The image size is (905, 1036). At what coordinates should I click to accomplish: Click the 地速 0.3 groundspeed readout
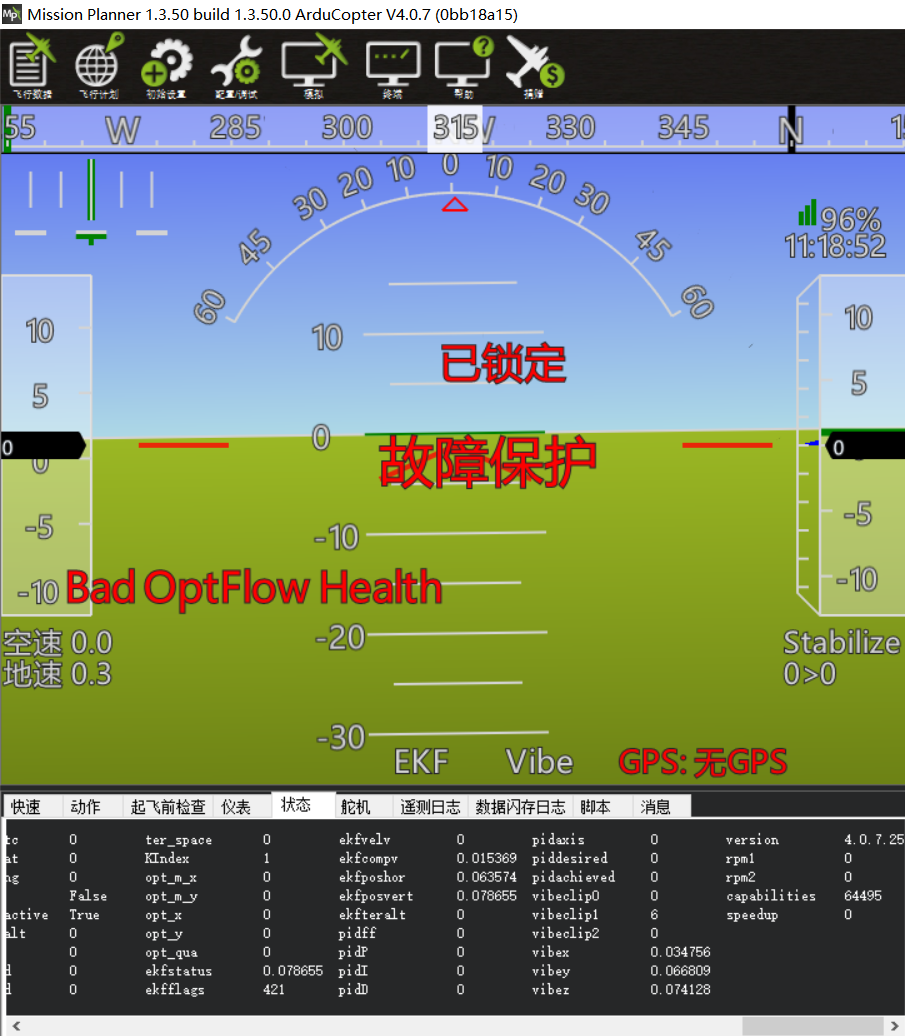click(x=58, y=674)
